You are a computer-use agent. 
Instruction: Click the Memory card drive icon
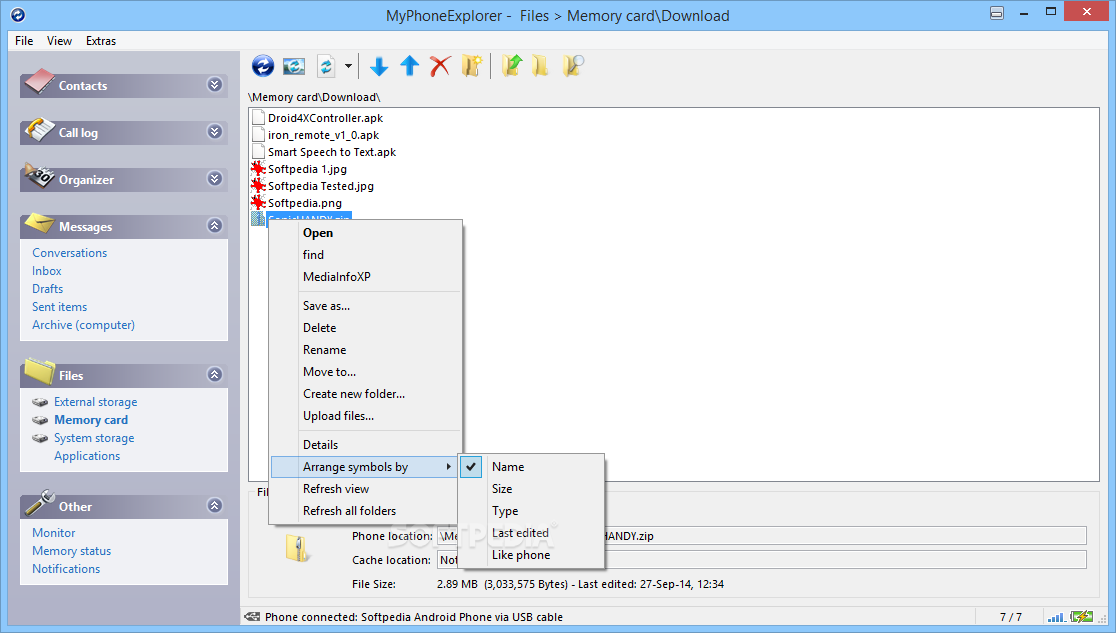coord(40,420)
